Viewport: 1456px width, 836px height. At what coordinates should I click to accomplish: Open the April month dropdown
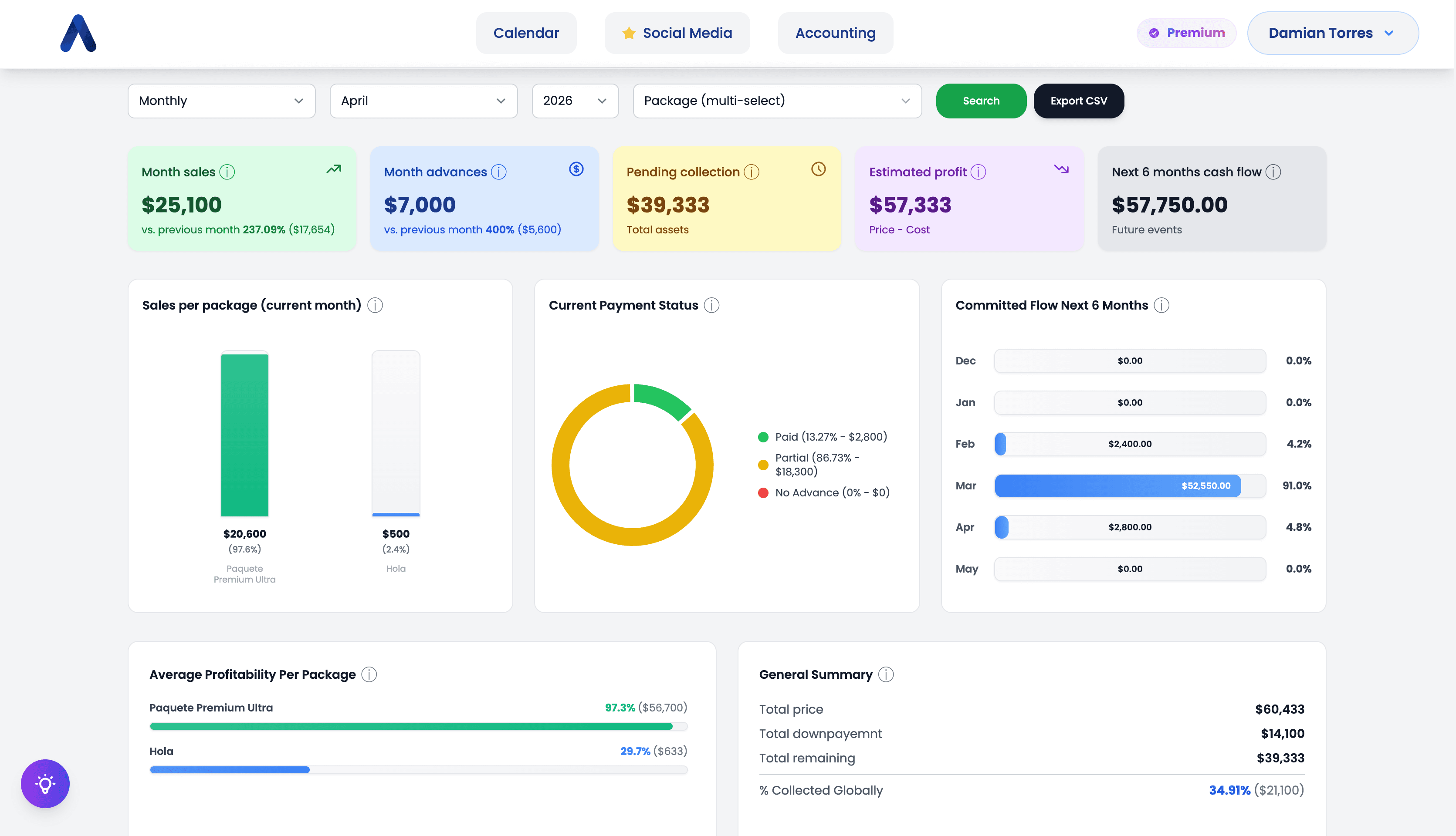(423, 101)
